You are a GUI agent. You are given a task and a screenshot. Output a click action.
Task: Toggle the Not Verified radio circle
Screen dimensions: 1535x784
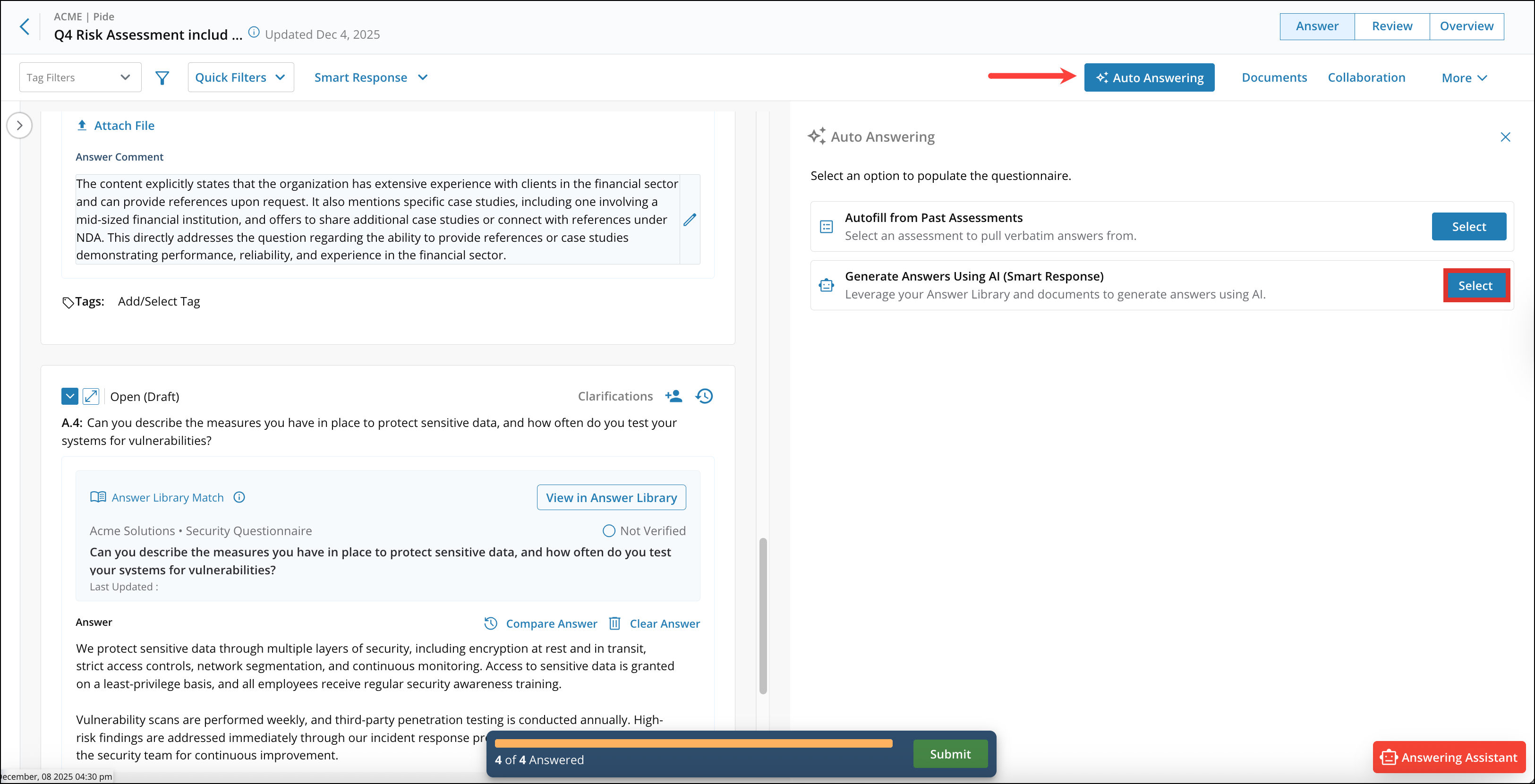608,531
